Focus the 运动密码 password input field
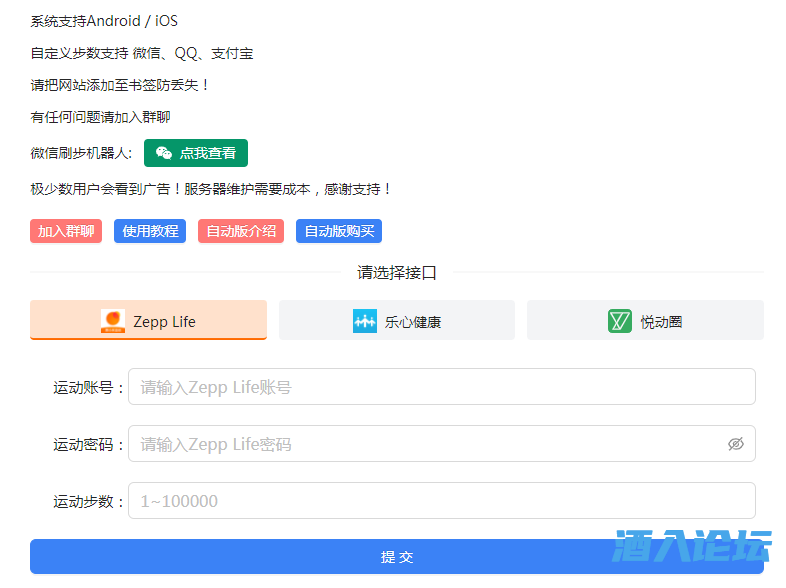 click(x=425, y=444)
